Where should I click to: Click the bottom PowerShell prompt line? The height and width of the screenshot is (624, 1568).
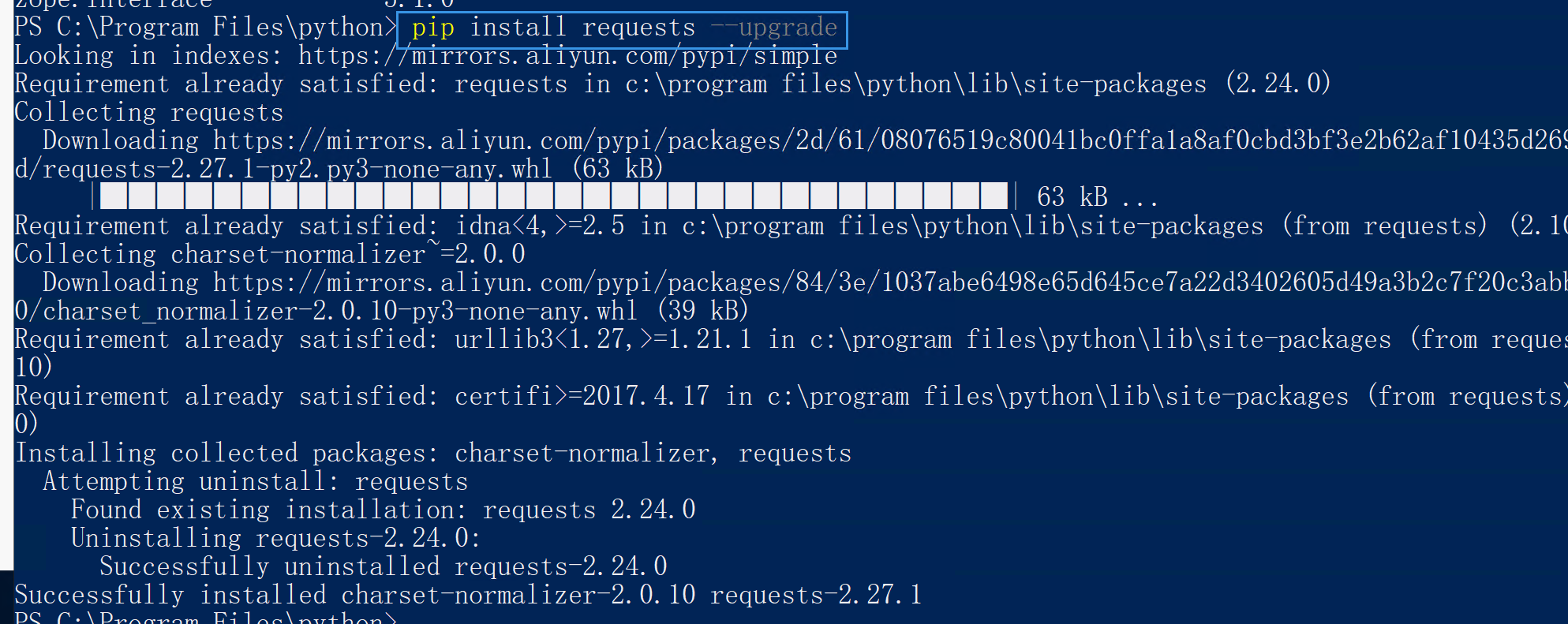207,617
